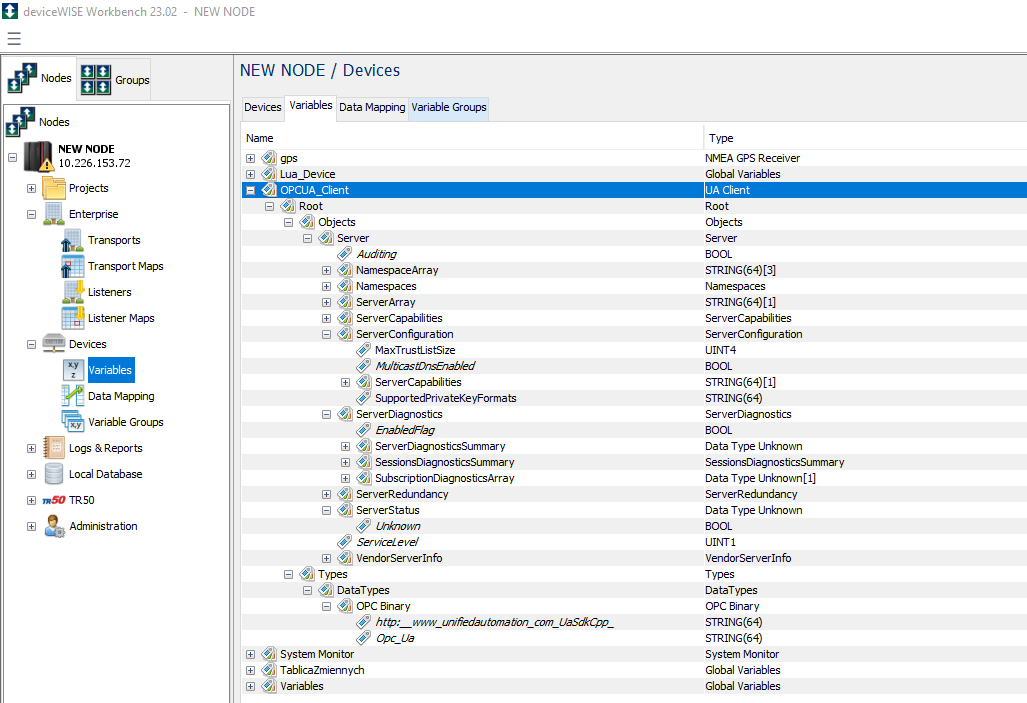The width and height of the screenshot is (1027, 703).
Task: Switch to the Devices tab
Action: coord(263,107)
